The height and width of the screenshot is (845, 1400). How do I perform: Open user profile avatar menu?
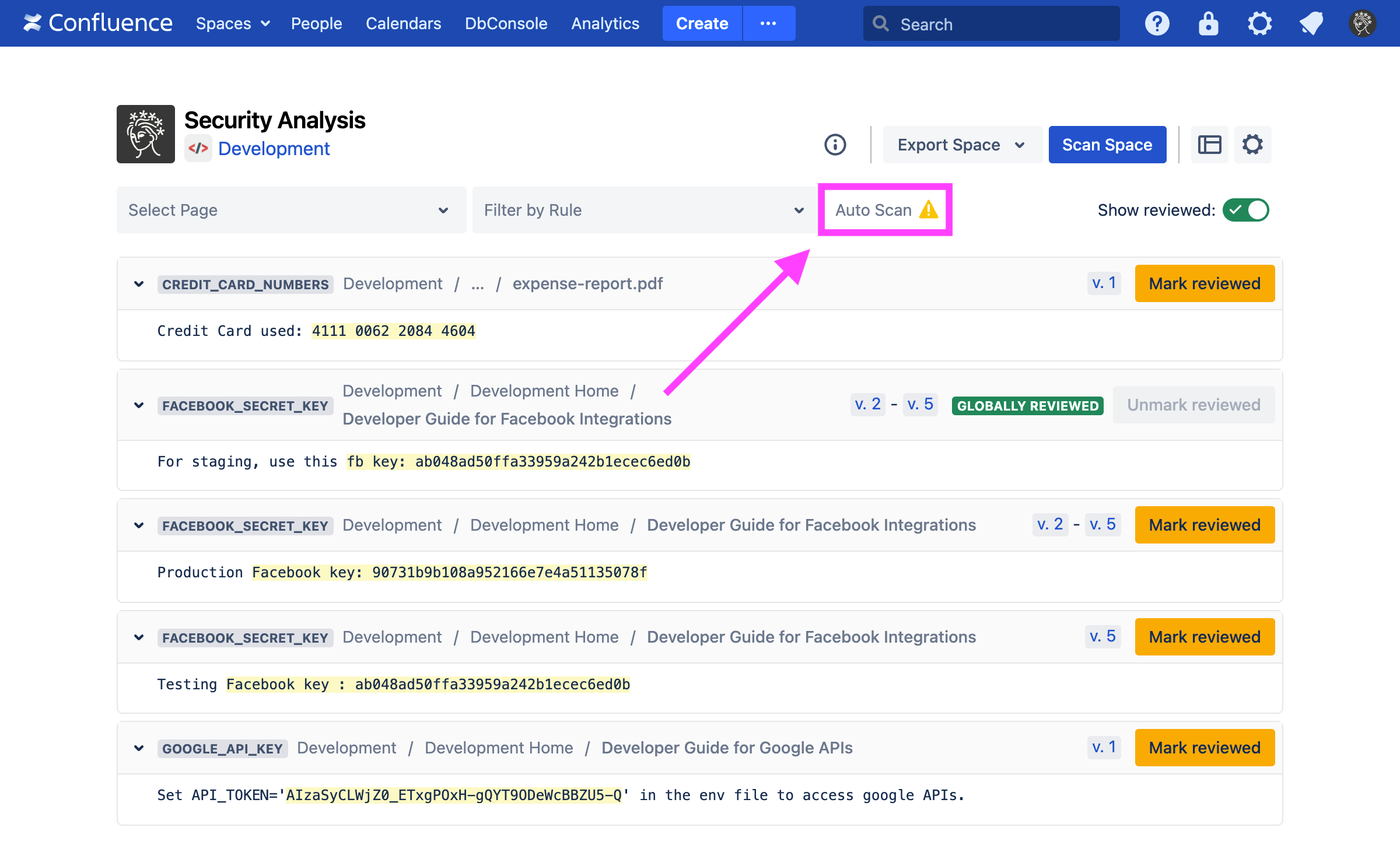1362,24
